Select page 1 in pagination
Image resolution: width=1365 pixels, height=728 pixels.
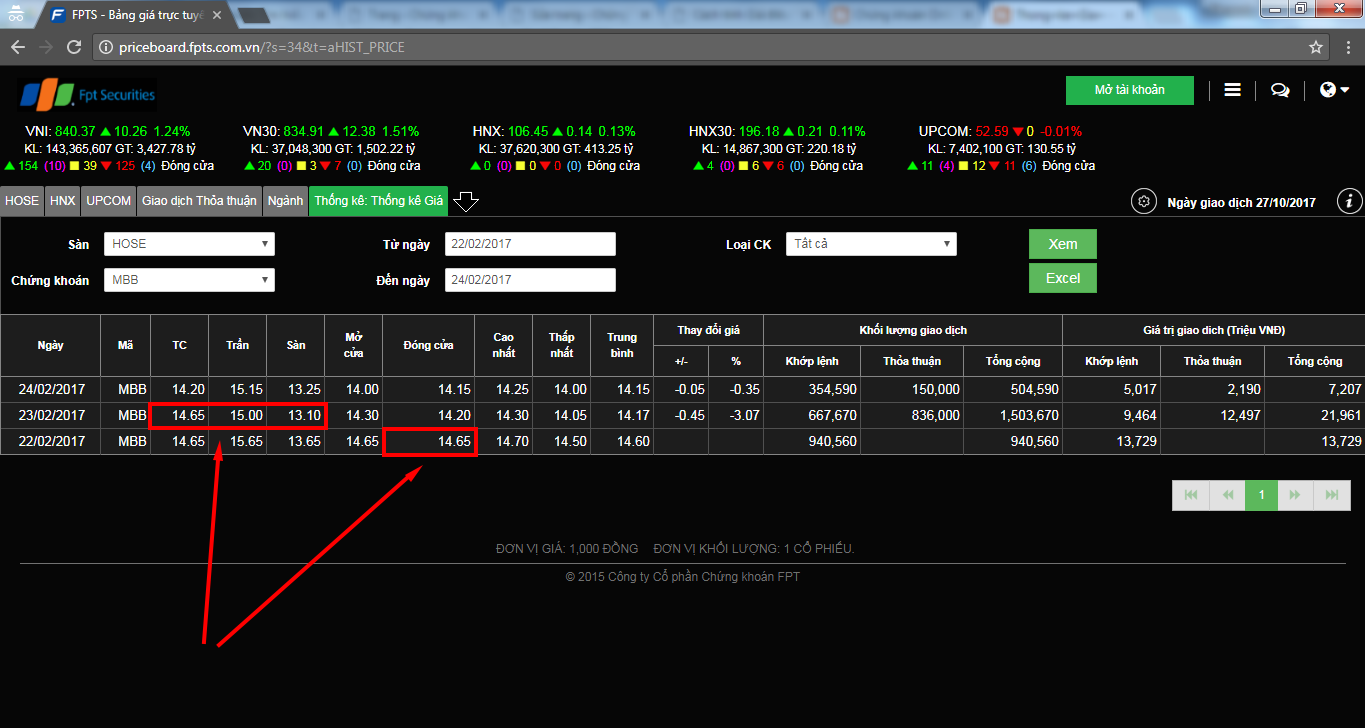1261,495
